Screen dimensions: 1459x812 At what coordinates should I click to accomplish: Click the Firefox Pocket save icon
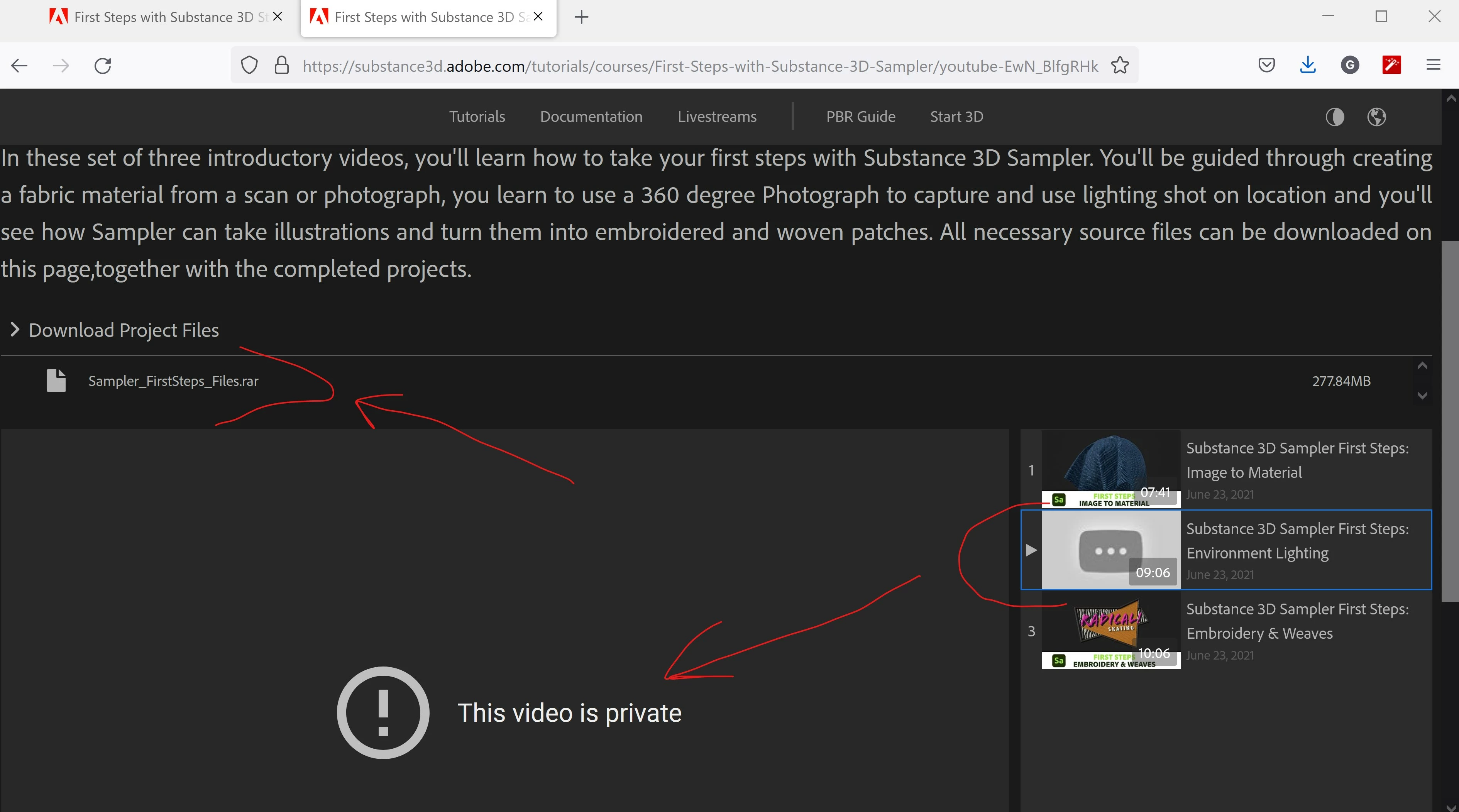pos(1266,66)
